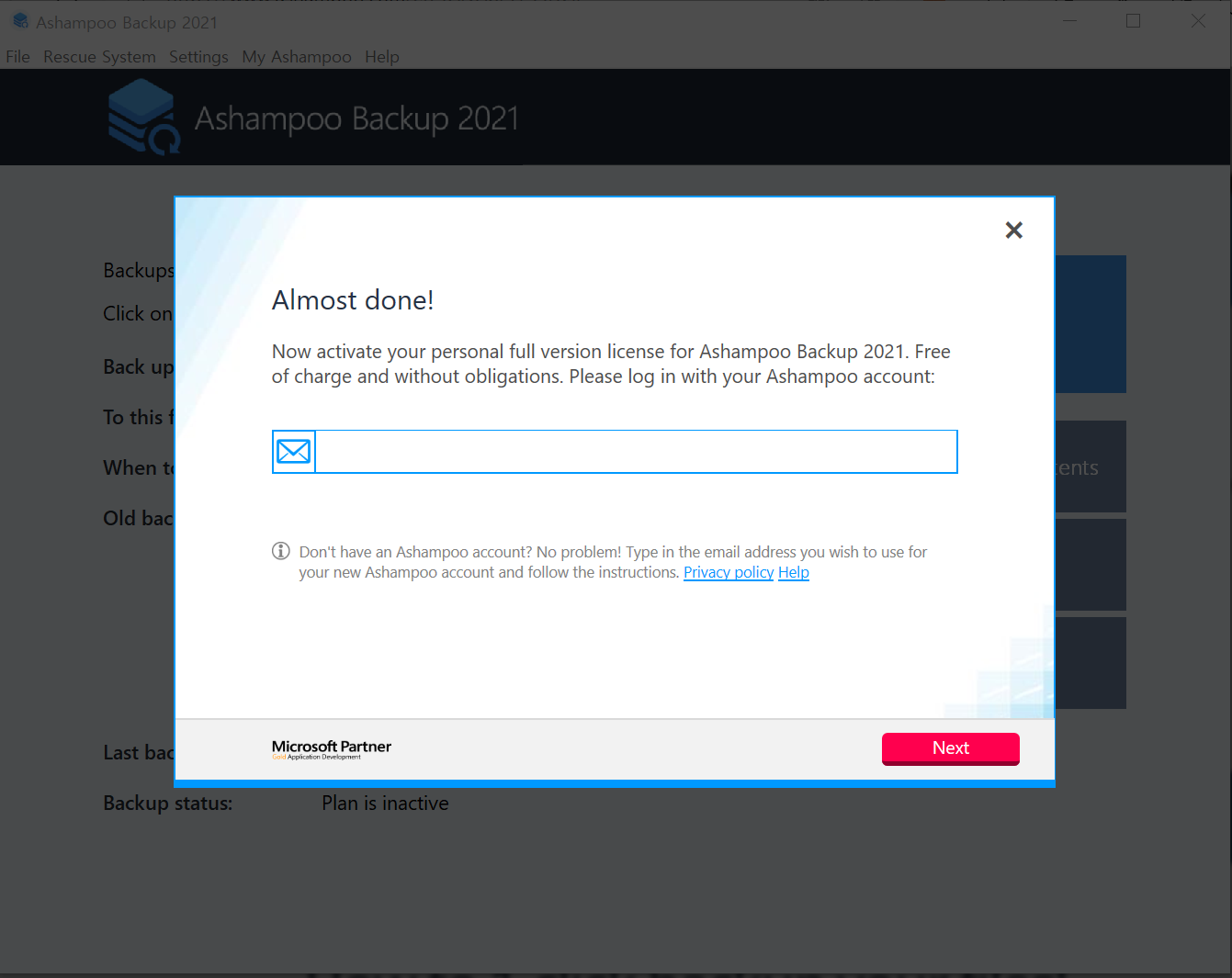Screen dimensions: 1232x978
Task: Open the Rescue System menu
Action: click(99, 57)
